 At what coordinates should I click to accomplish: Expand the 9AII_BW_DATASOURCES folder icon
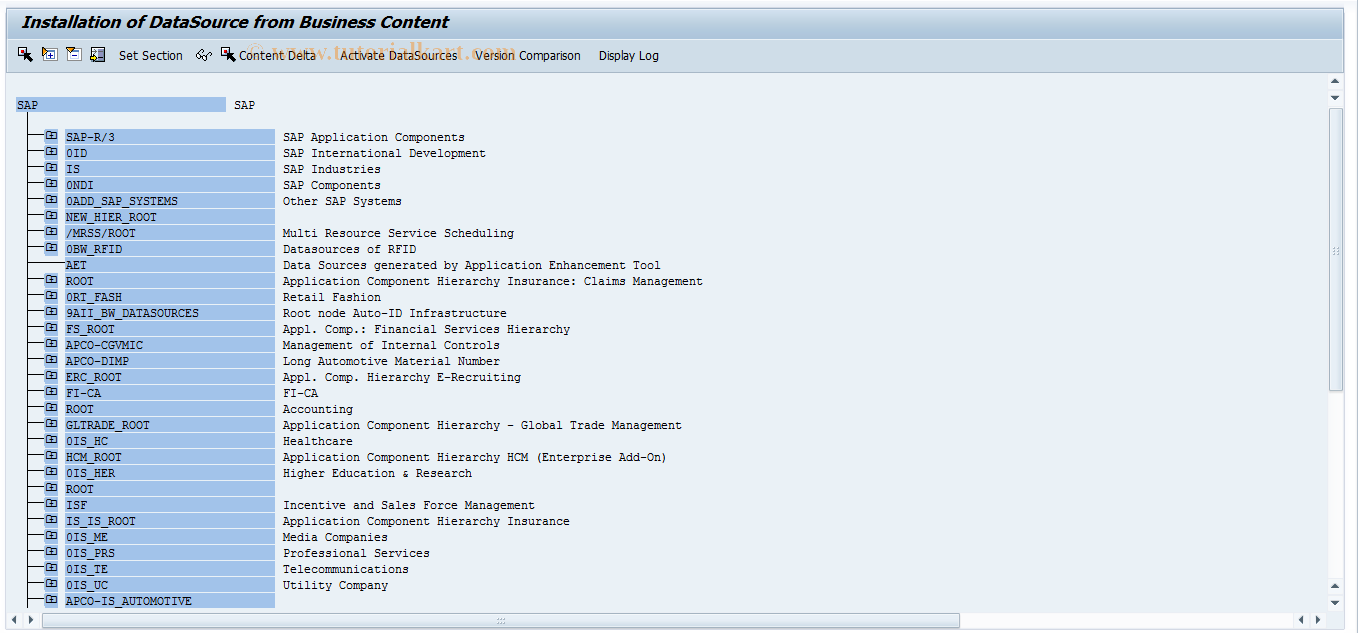point(51,312)
